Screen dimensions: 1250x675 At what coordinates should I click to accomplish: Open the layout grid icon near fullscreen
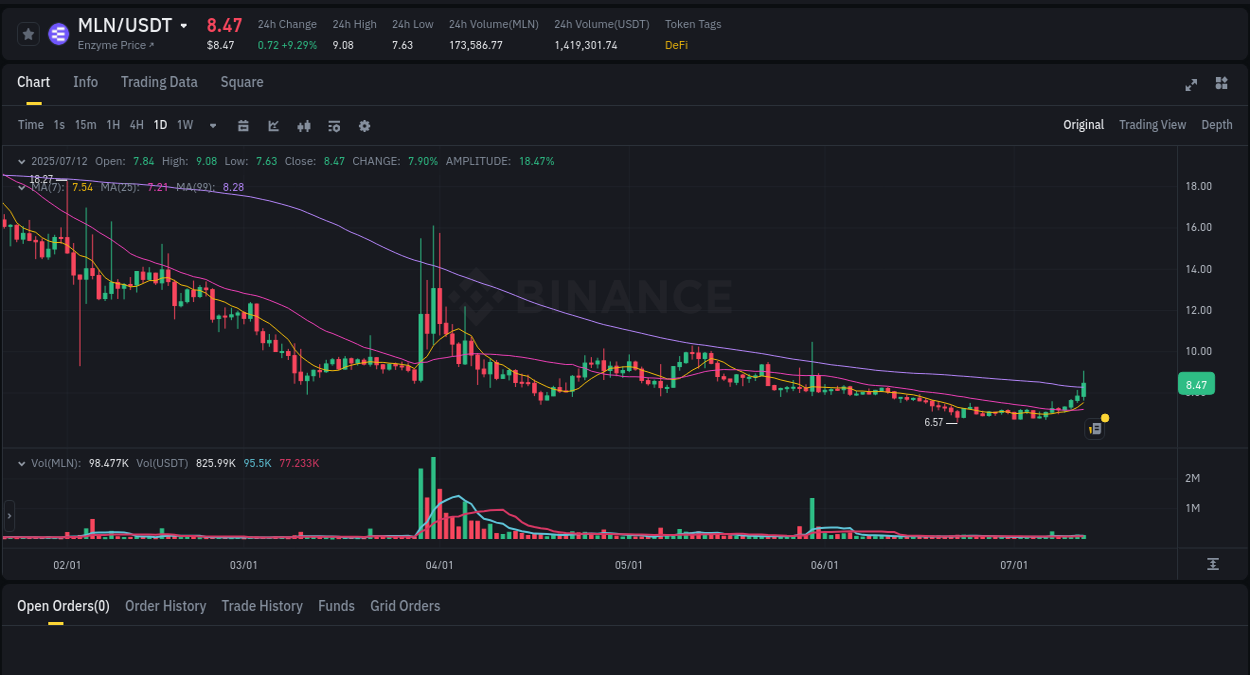[x=1221, y=84]
